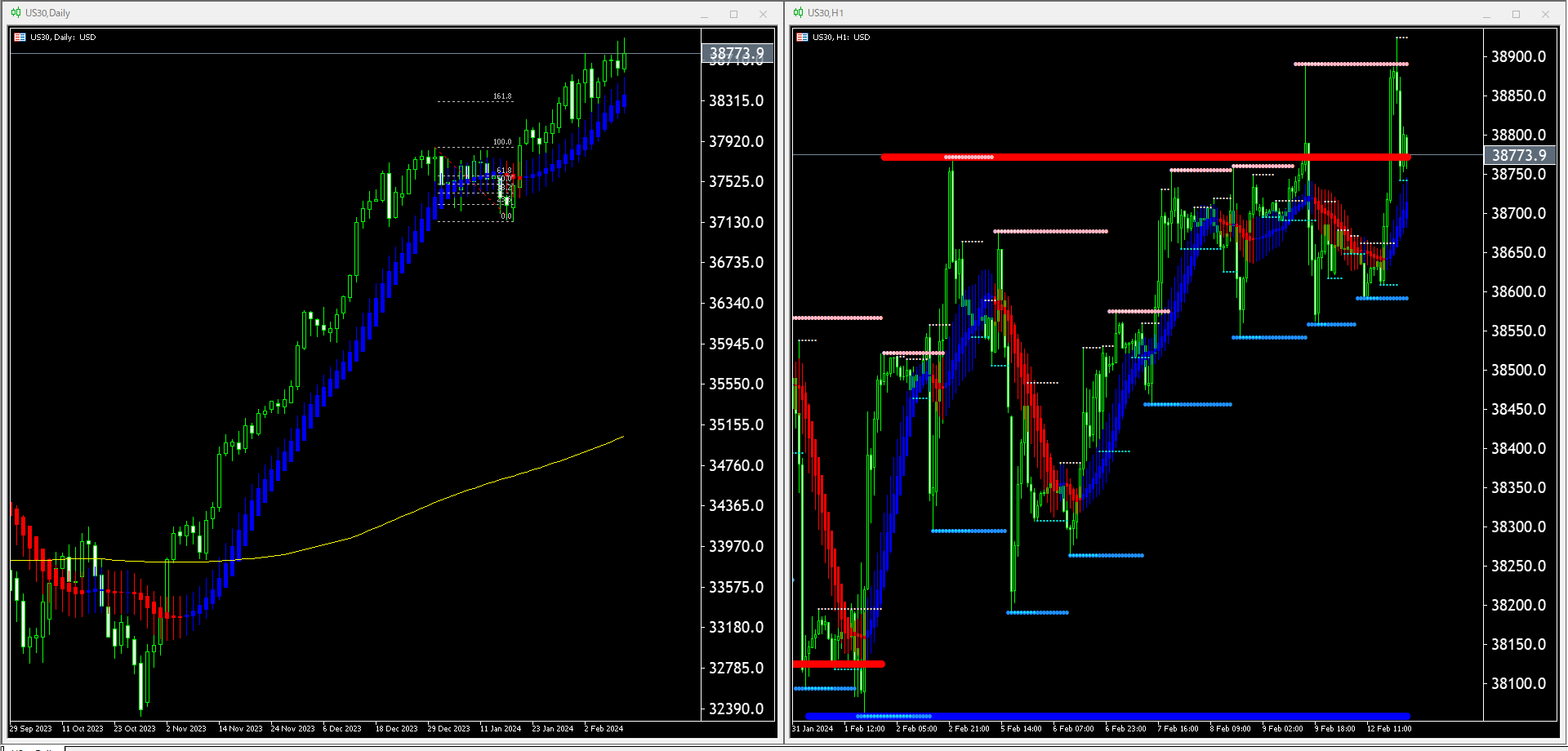
Task: Click the US30,H1 window chart icon
Action: 798,13
